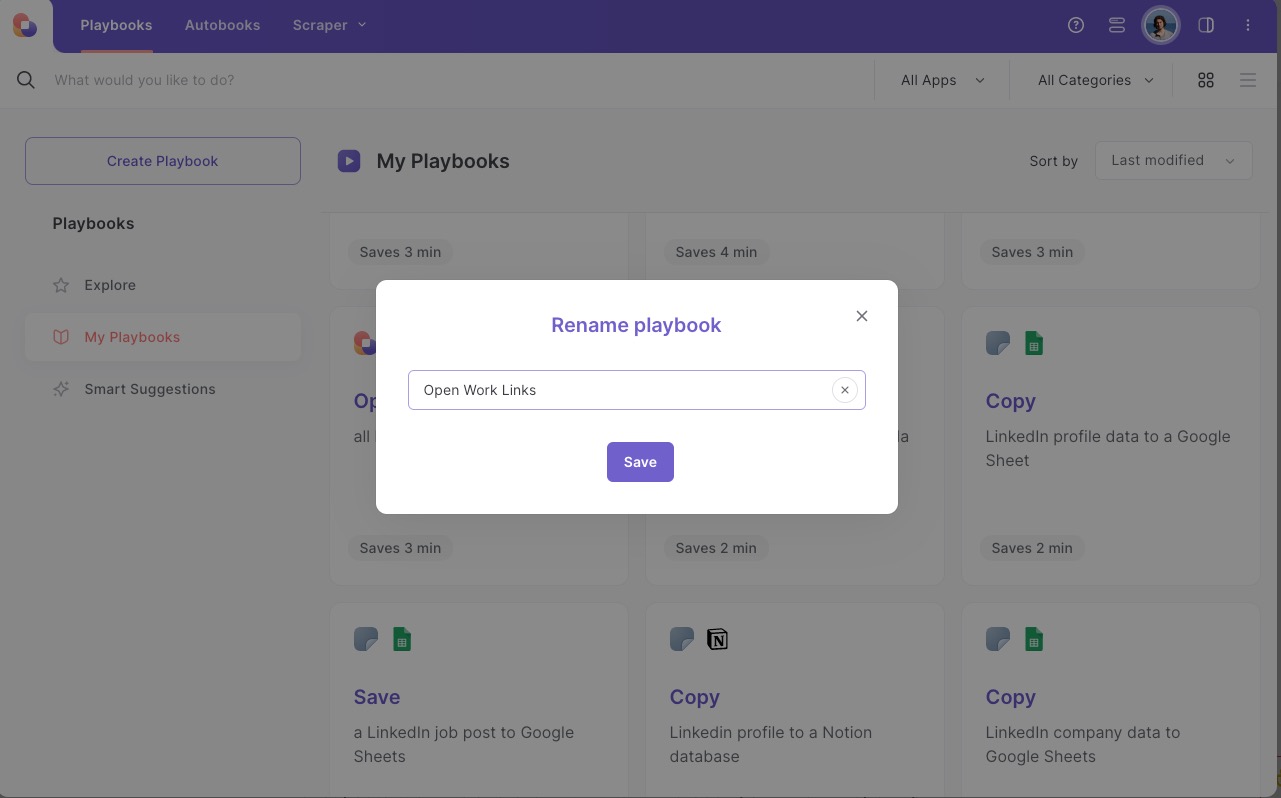
Task: Open the All Apps dropdown
Action: 942,80
